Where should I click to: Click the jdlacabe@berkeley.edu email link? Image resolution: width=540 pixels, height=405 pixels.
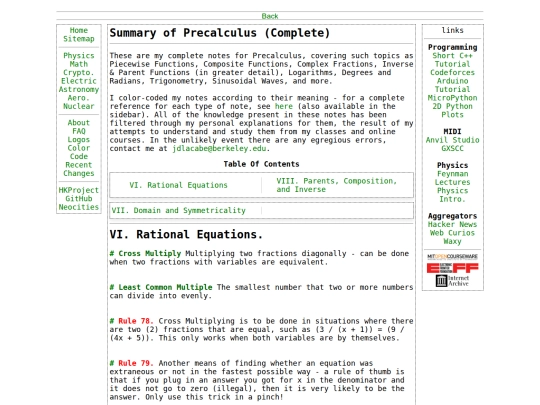click(x=219, y=148)
